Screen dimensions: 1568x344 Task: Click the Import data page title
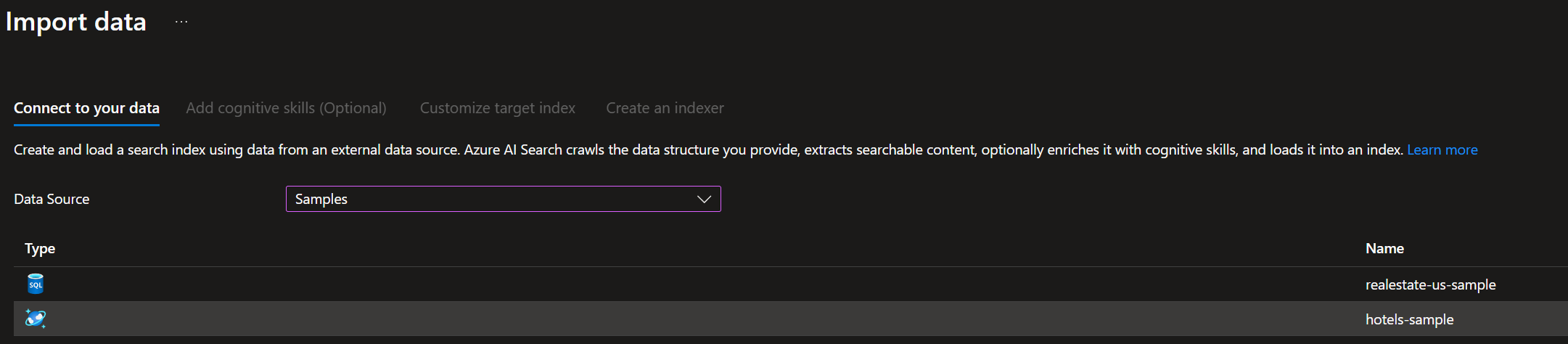click(x=75, y=22)
